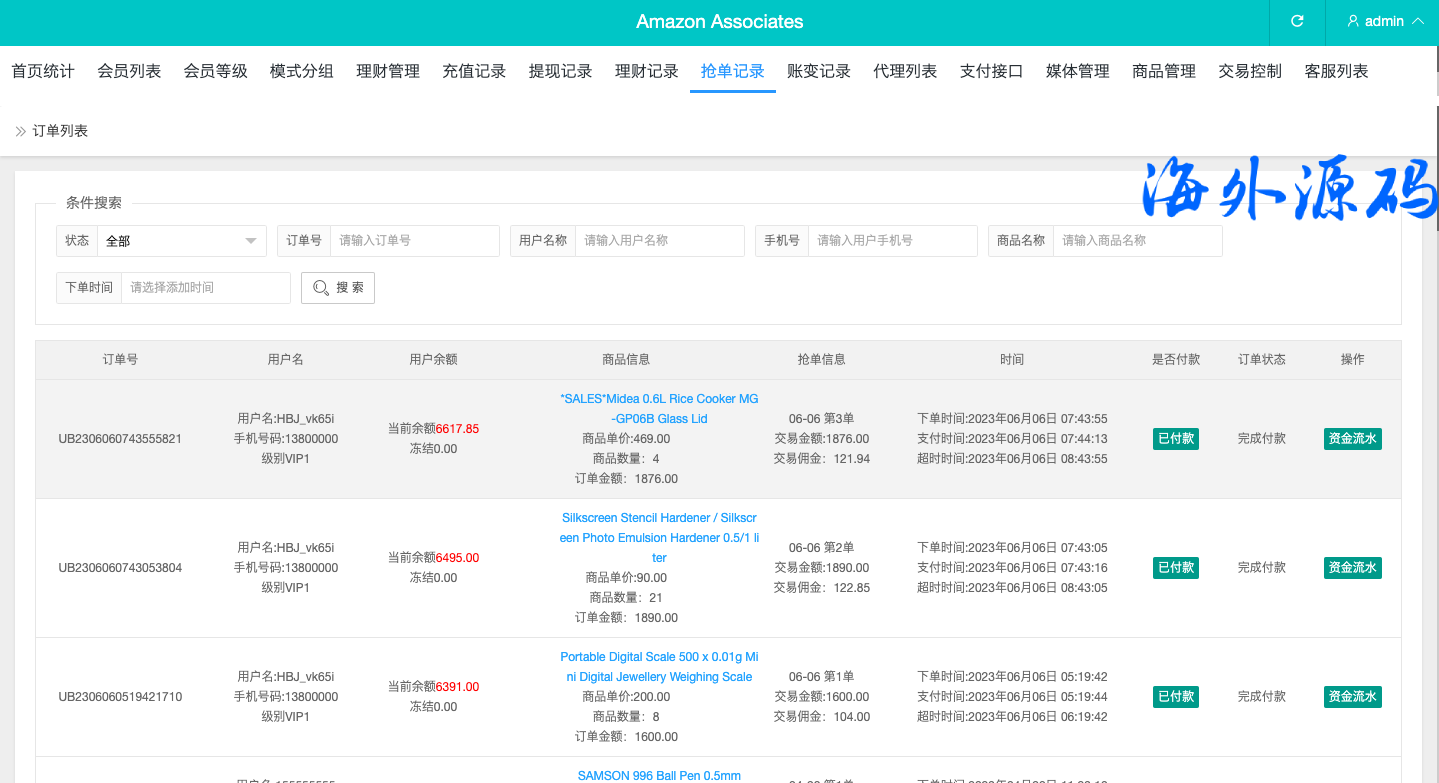The image size is (1439, 783).
Task: Click the admin user avatar icon
Action: pyautogui.click(x=1353, y=21)
